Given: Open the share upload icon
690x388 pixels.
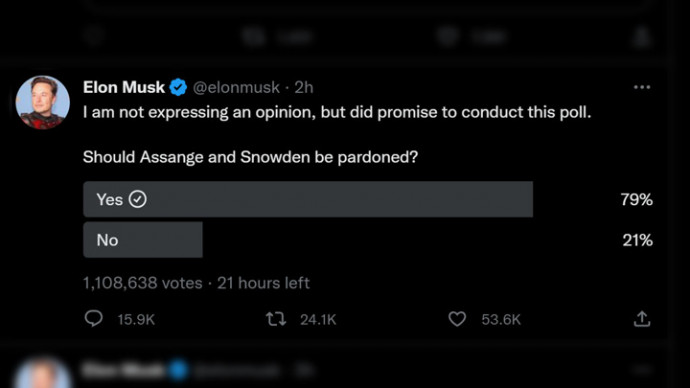Looking at the screenshot, I should click(x=642, y=318).
